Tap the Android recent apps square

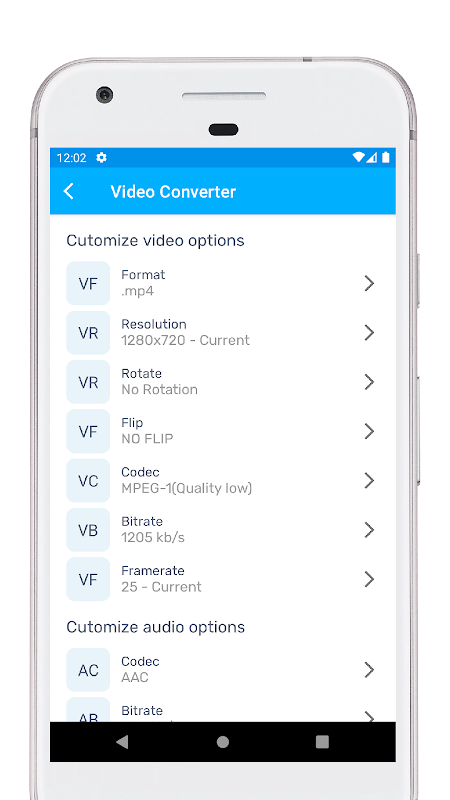point(322,742)
